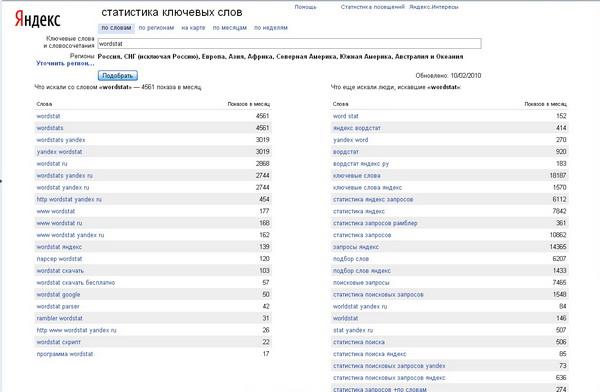Open 'www wordstat yandex ru' link
Image resolution: width=600 pixels, height=392 pixels.
pos(70,235)
